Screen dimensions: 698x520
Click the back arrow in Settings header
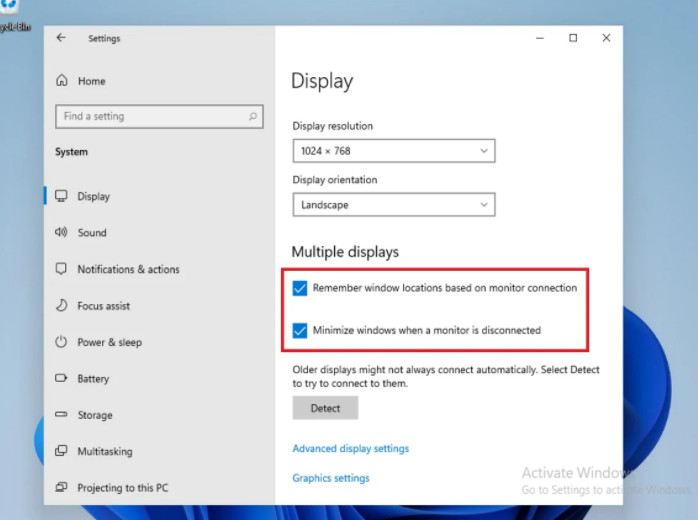(62, 38)
